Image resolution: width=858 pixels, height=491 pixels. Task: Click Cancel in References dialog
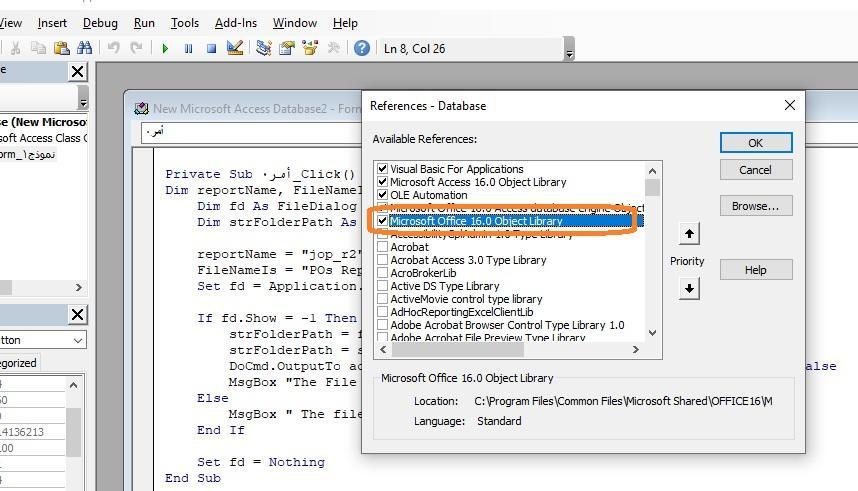[756, 170]
